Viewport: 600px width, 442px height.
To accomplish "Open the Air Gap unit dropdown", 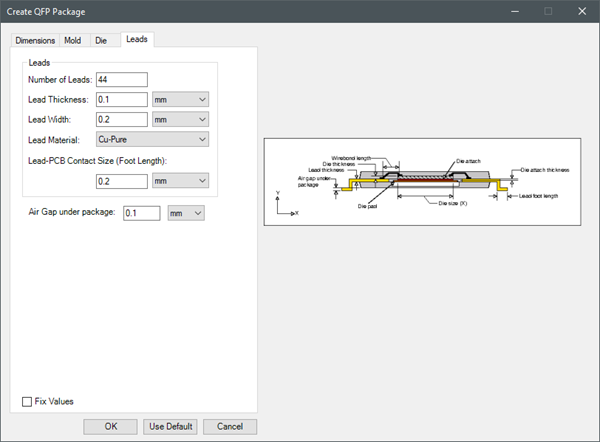I will click(186, 213).
